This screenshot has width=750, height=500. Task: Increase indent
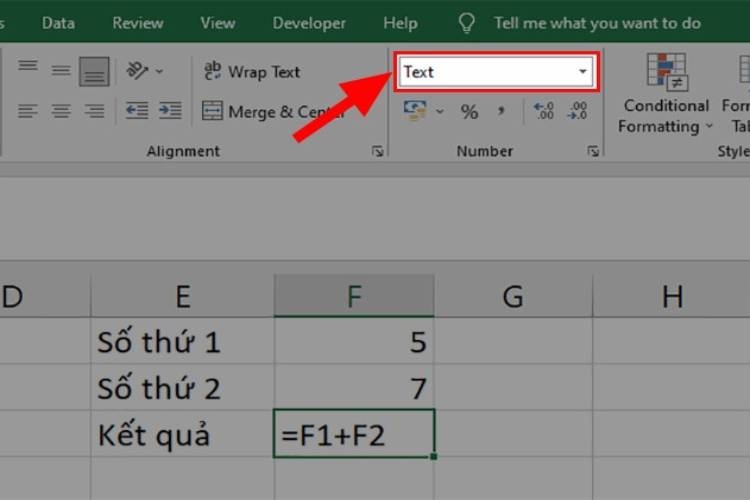[170, 111]
